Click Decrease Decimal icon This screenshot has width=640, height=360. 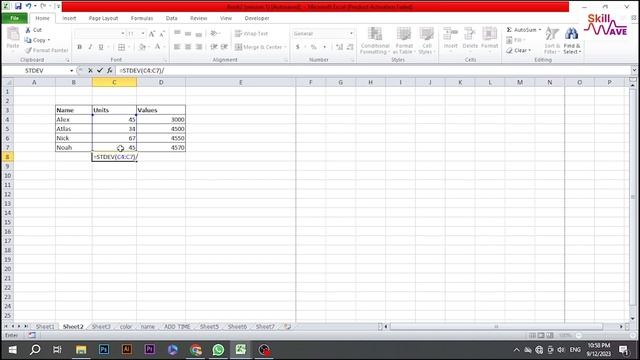(x=350, y=47)
